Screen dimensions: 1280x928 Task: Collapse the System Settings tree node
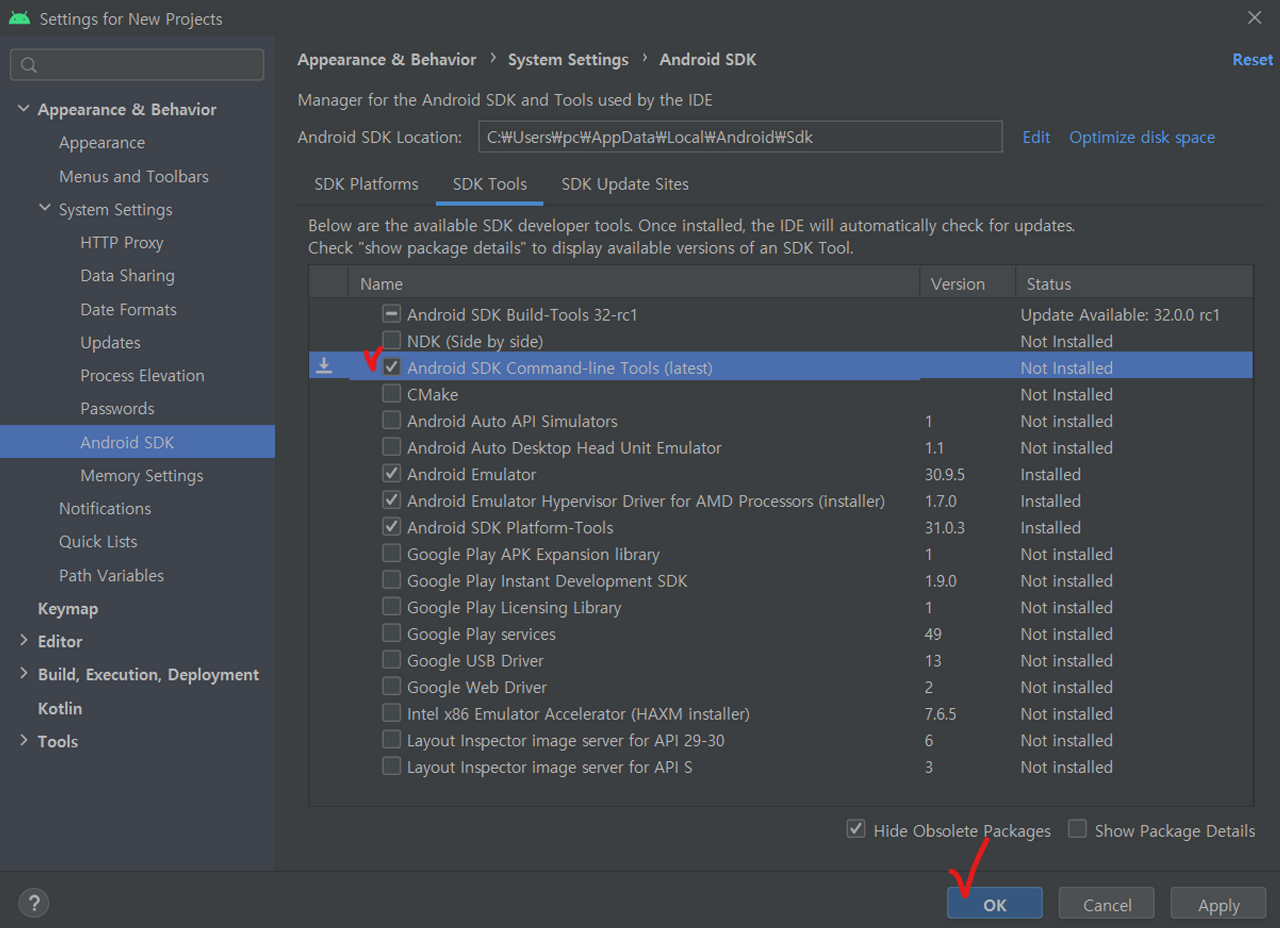tap(45, 209)
